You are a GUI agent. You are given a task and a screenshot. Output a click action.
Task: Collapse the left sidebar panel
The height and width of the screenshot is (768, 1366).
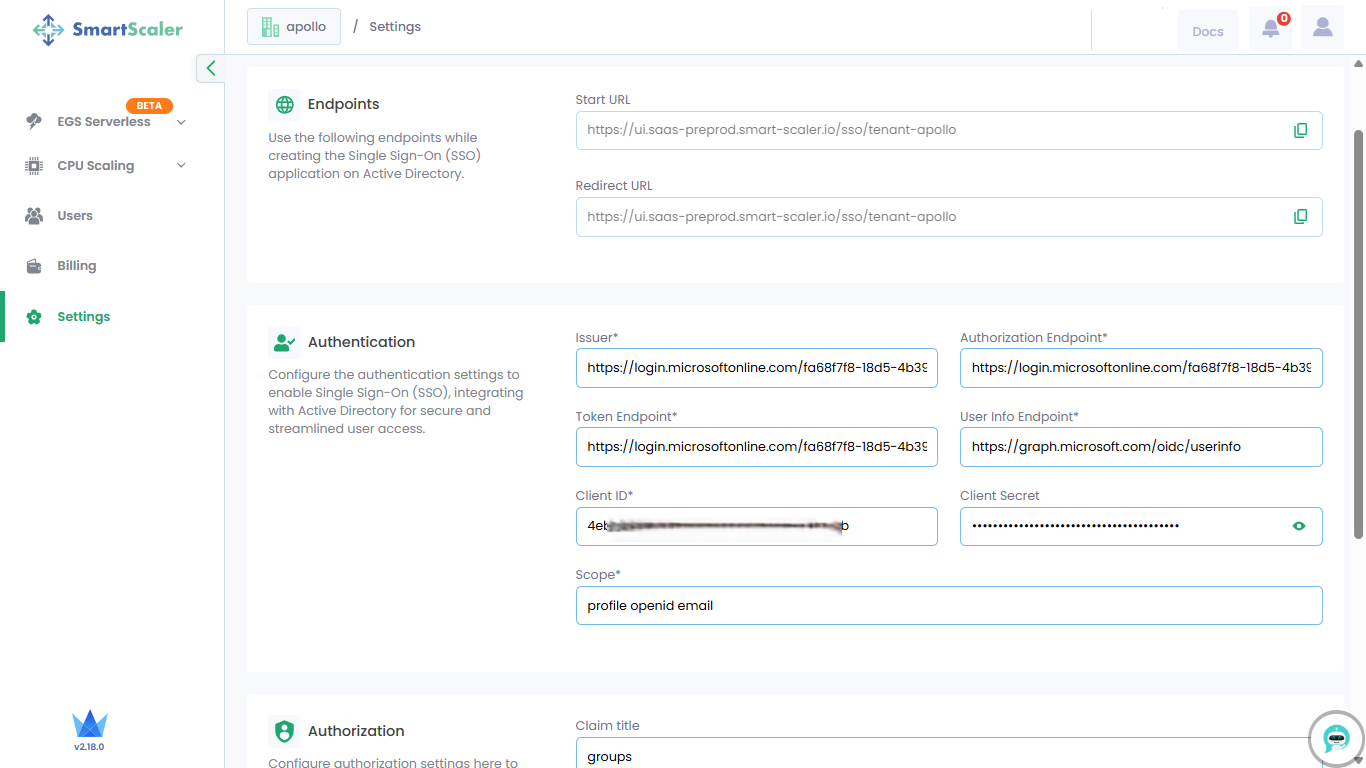(x=210, y=68)
